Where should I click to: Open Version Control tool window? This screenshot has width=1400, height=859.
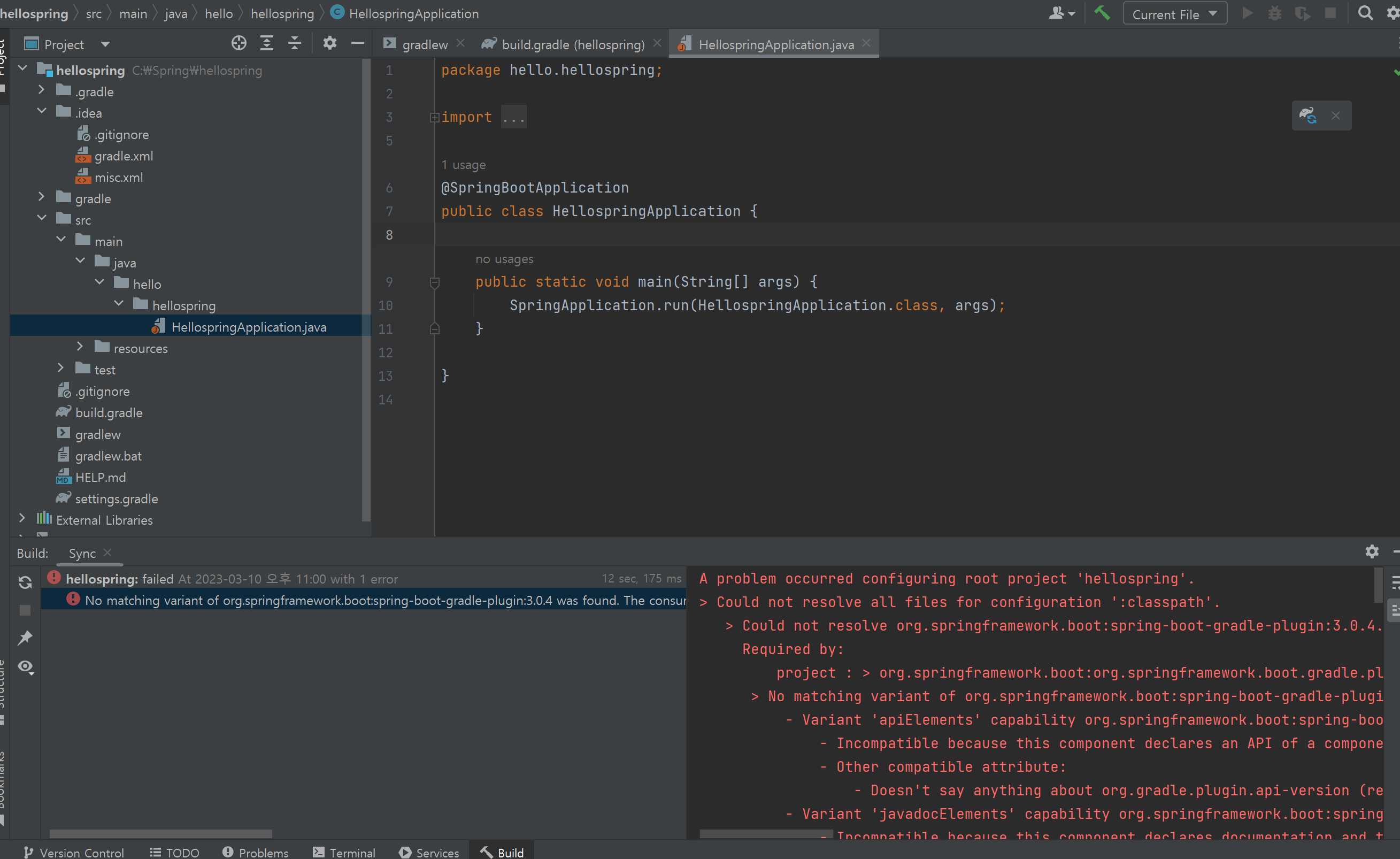click(74, 852)
